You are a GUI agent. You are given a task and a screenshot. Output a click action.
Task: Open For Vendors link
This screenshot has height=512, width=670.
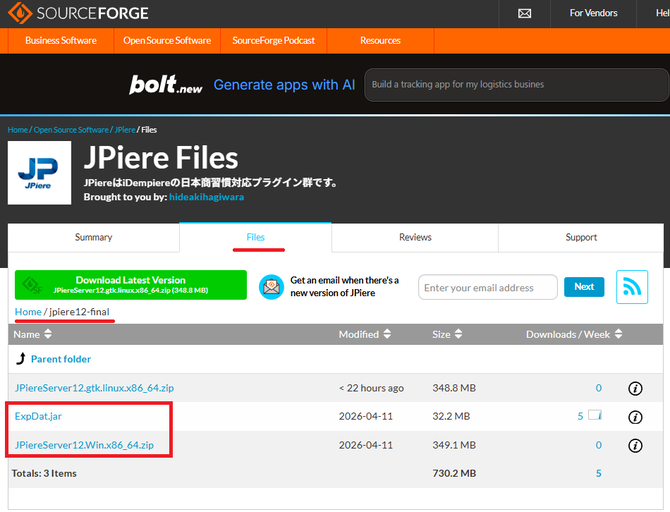(593, 13)
